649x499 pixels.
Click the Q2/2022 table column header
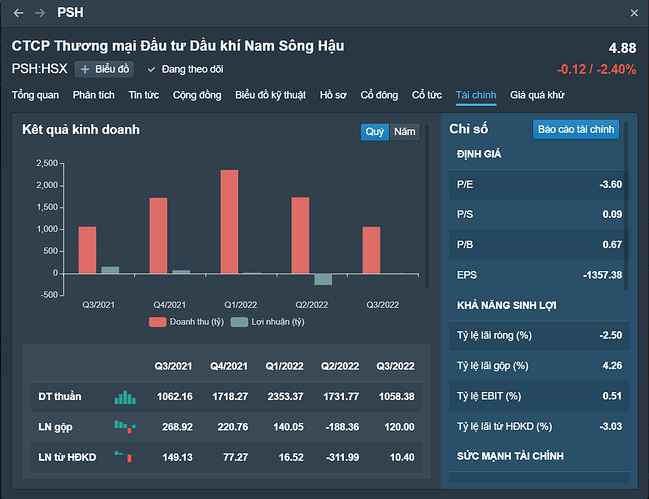pos(340,366)
